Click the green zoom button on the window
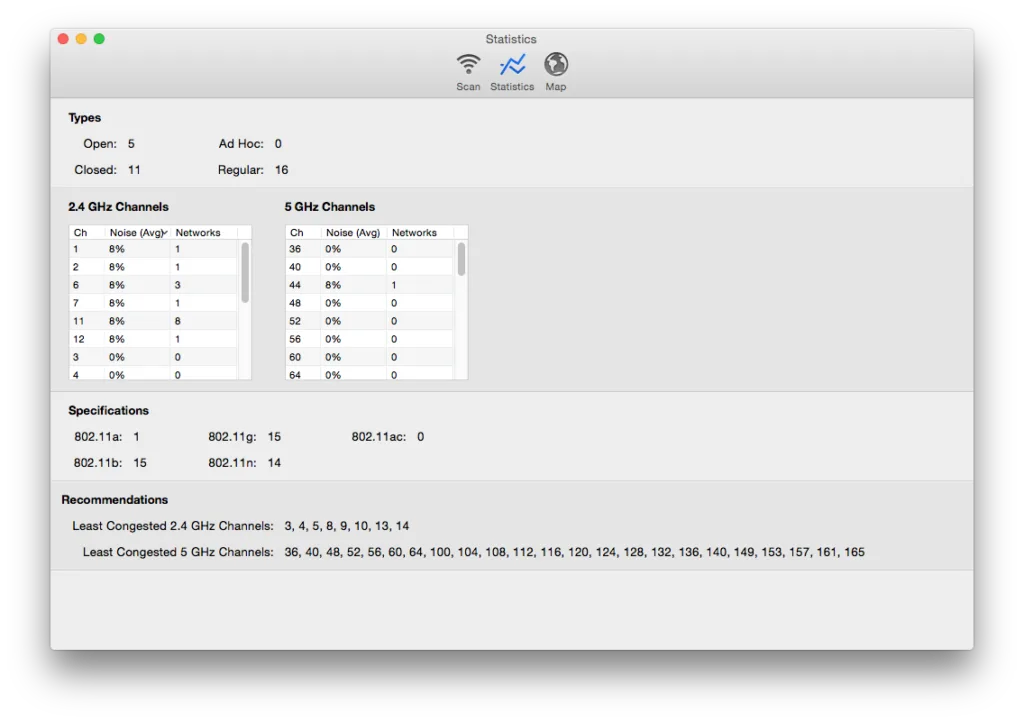Image resolution: width=1024 pixels, height=722 pixels. point(98,38)
